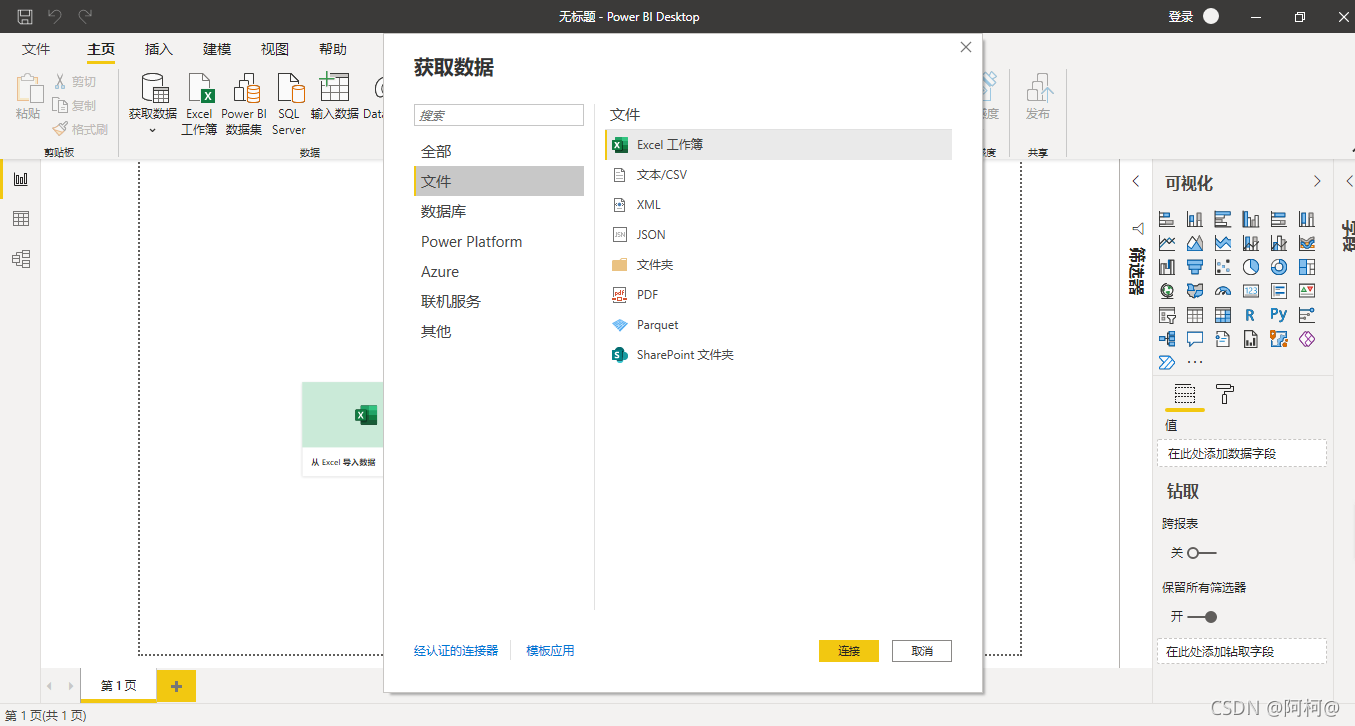Select the KPI visual

(x=1307, y=291)
